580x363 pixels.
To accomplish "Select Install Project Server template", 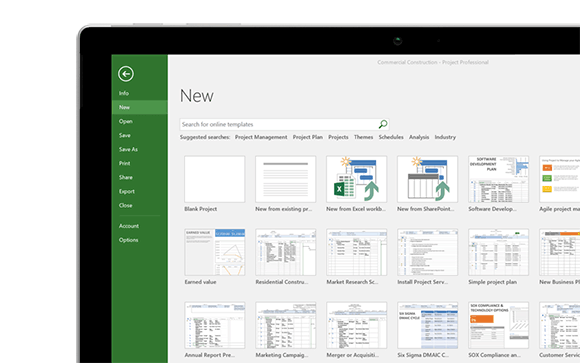I will coord(427,252).
